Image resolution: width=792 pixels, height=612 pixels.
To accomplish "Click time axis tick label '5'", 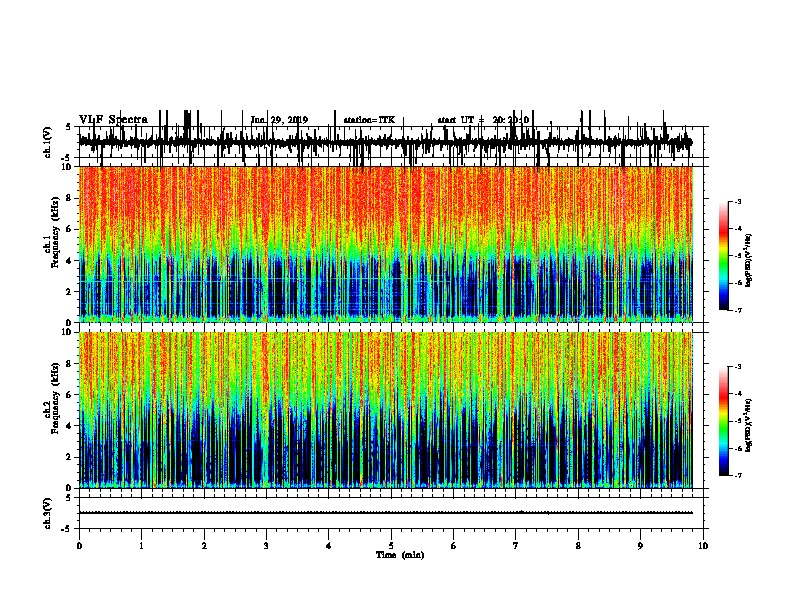I will click(391, 546).
